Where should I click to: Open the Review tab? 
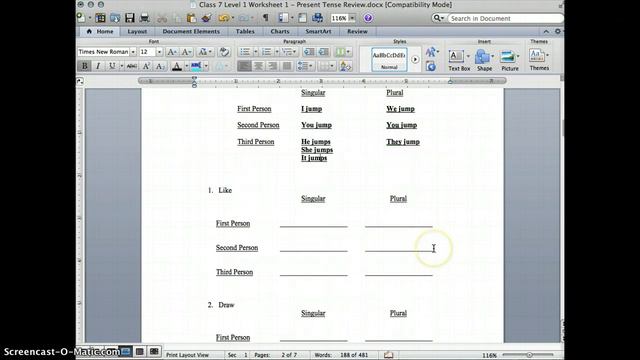358,31
